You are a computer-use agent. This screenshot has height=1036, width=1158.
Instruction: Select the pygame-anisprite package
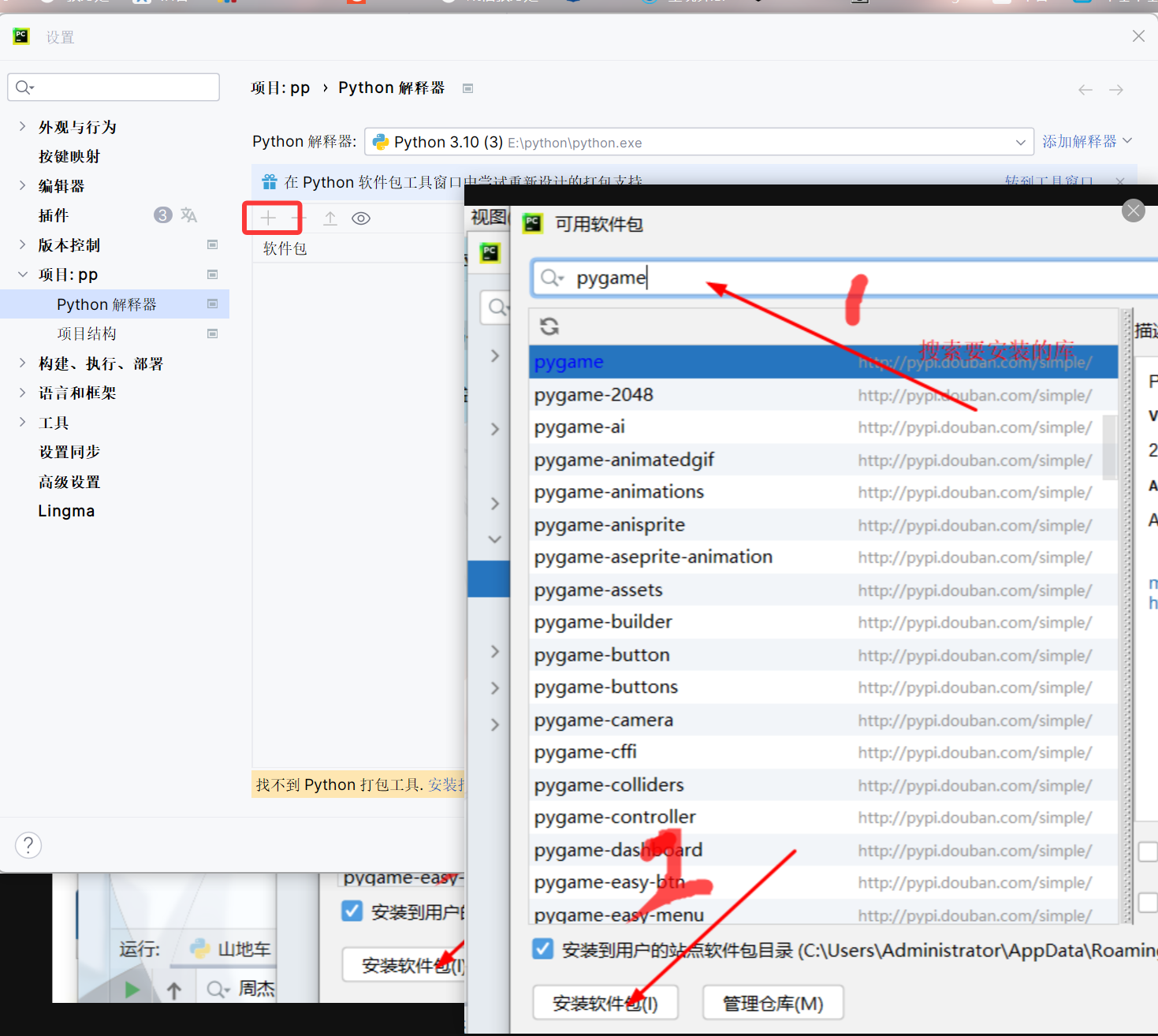coord(823,524)
